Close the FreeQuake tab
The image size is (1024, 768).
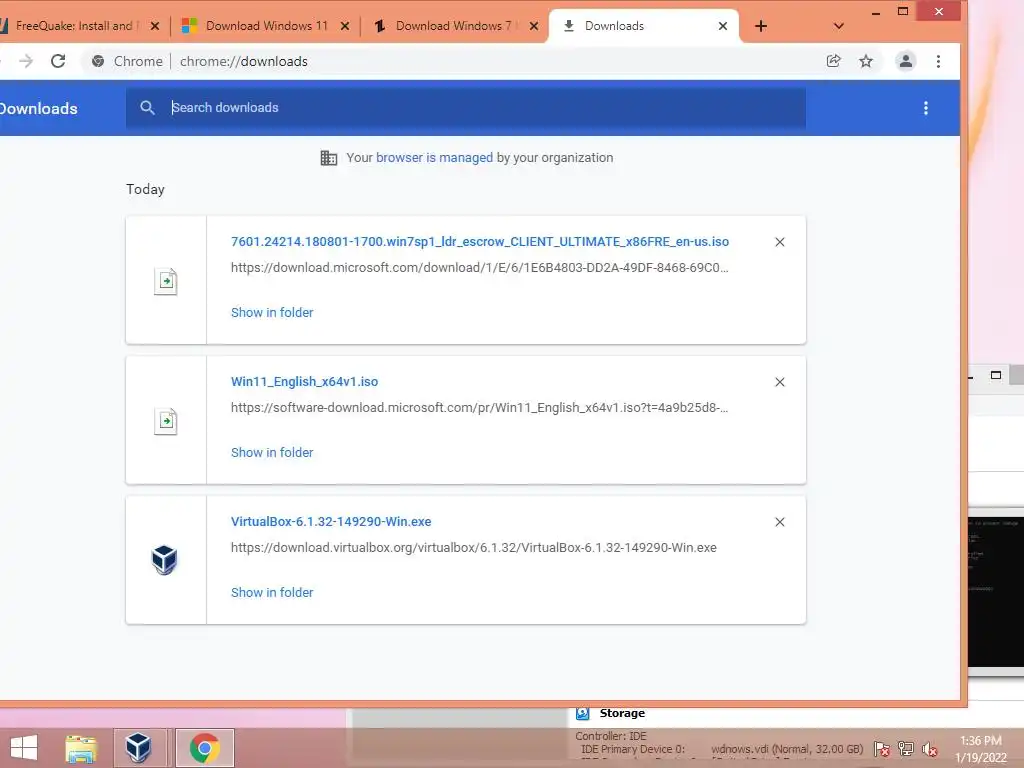pyautogui.click(x=155, y=26)
